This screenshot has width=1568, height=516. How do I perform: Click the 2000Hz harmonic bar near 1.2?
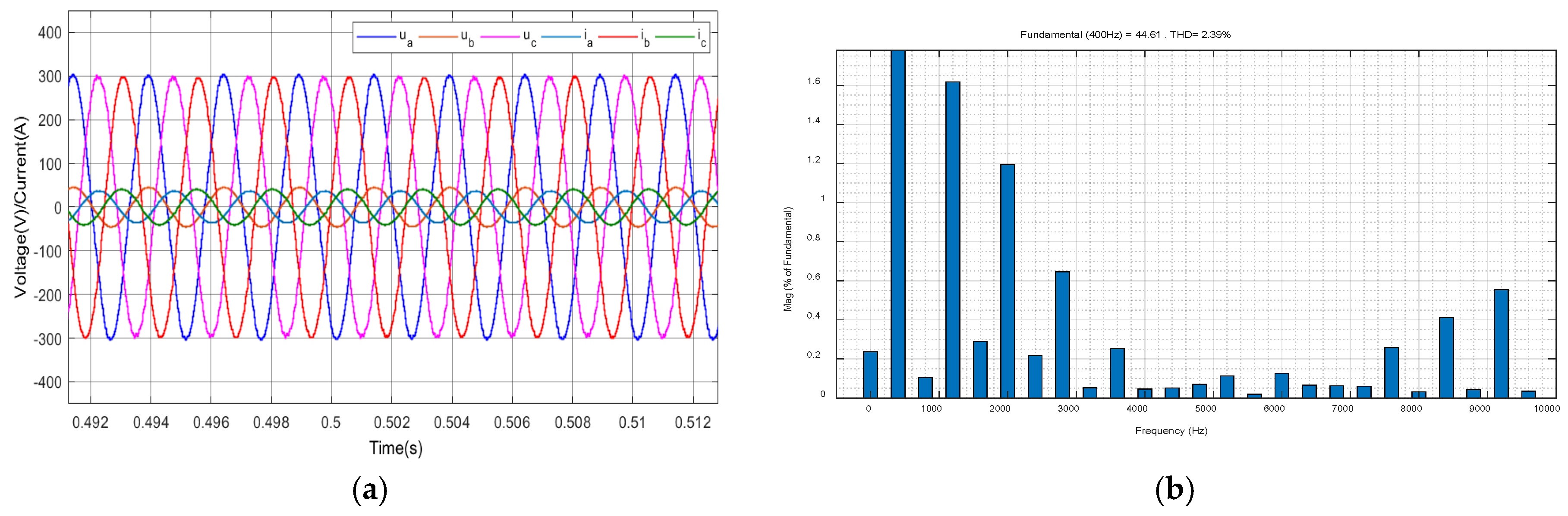[1008, 281]
